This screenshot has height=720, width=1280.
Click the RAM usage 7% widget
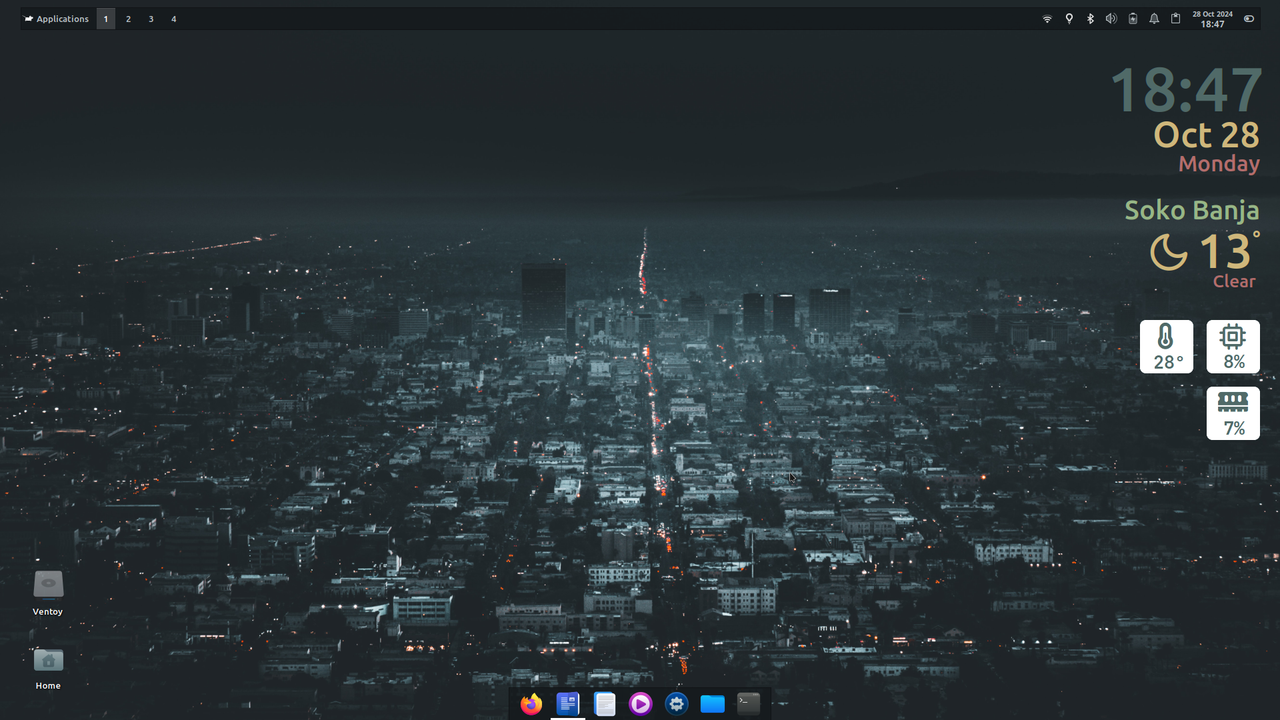[1233, 413]
